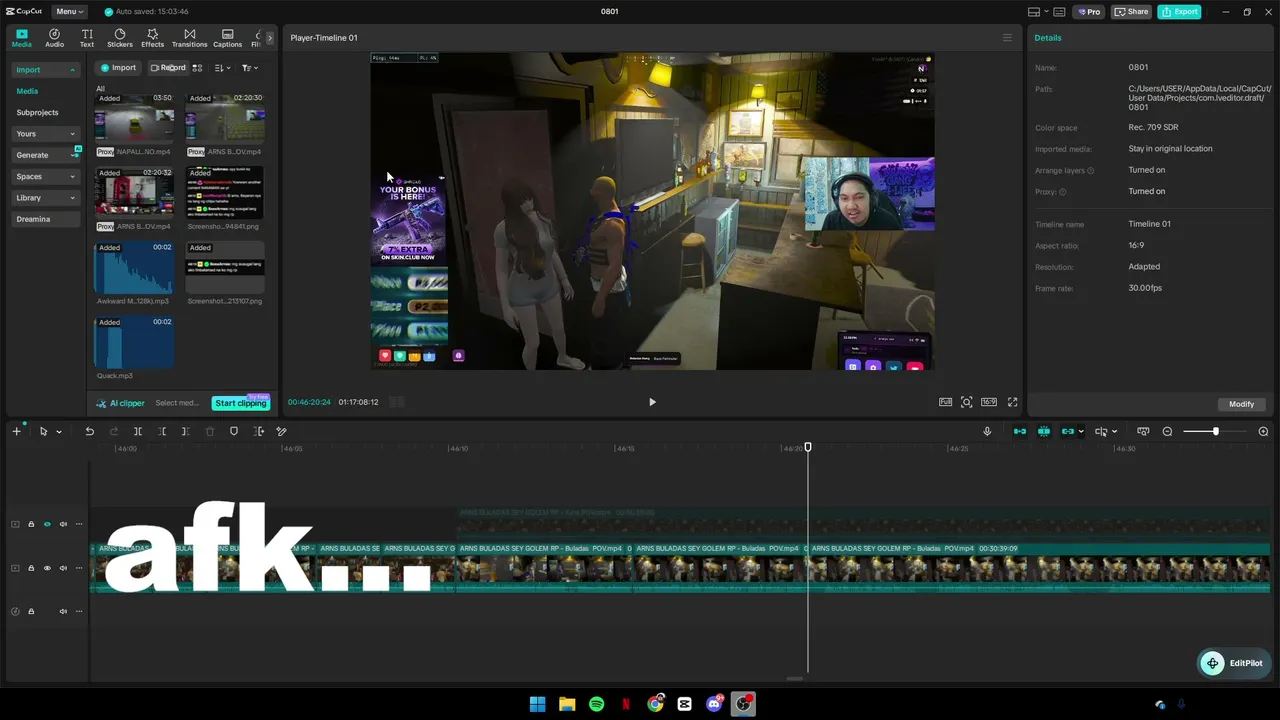This screenshot has height=720, width=1280.
Task: Split the clip at the playhead
Action: [x=138, y=431]
